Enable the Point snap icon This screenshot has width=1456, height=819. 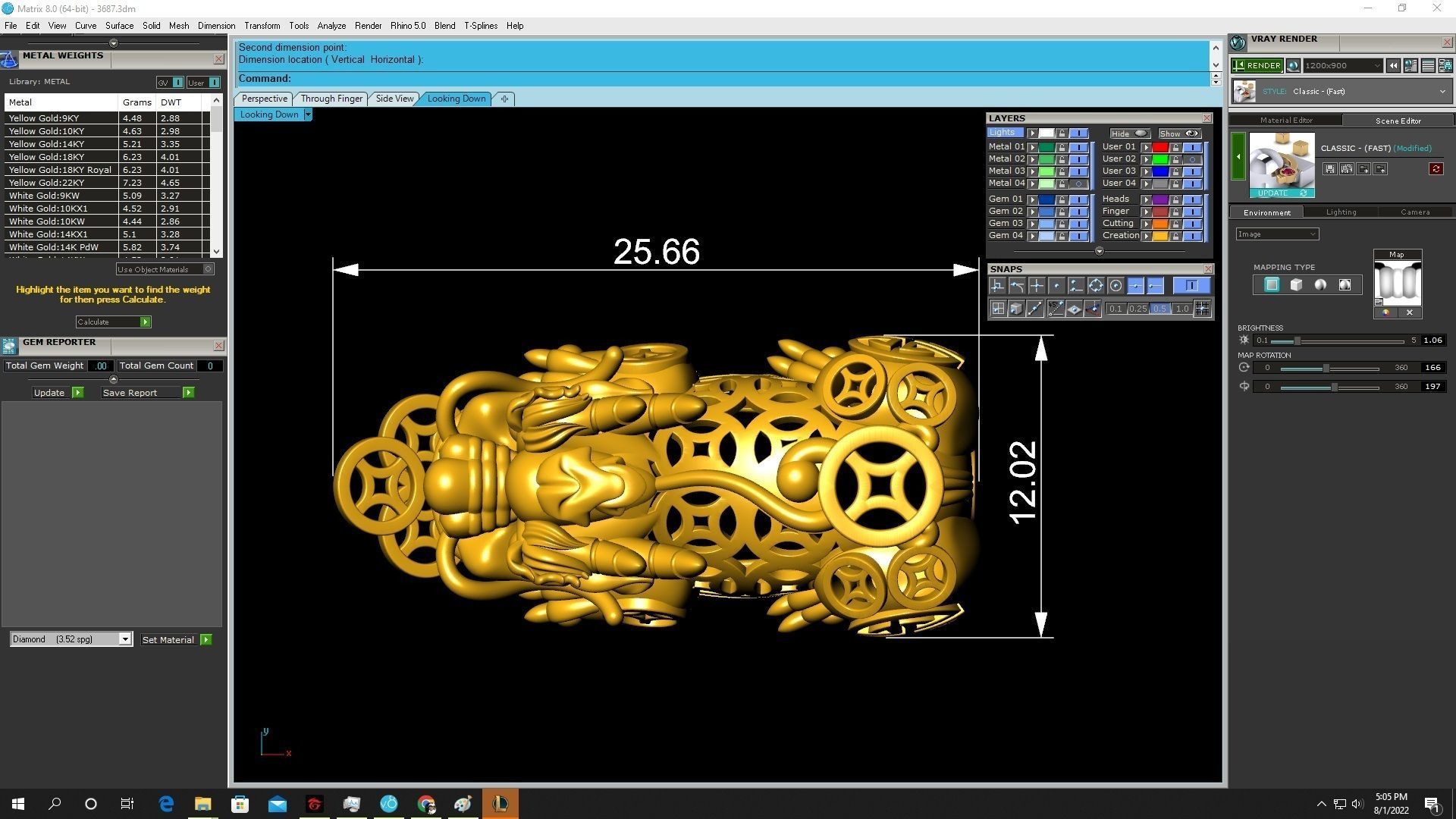point(1056,286)
